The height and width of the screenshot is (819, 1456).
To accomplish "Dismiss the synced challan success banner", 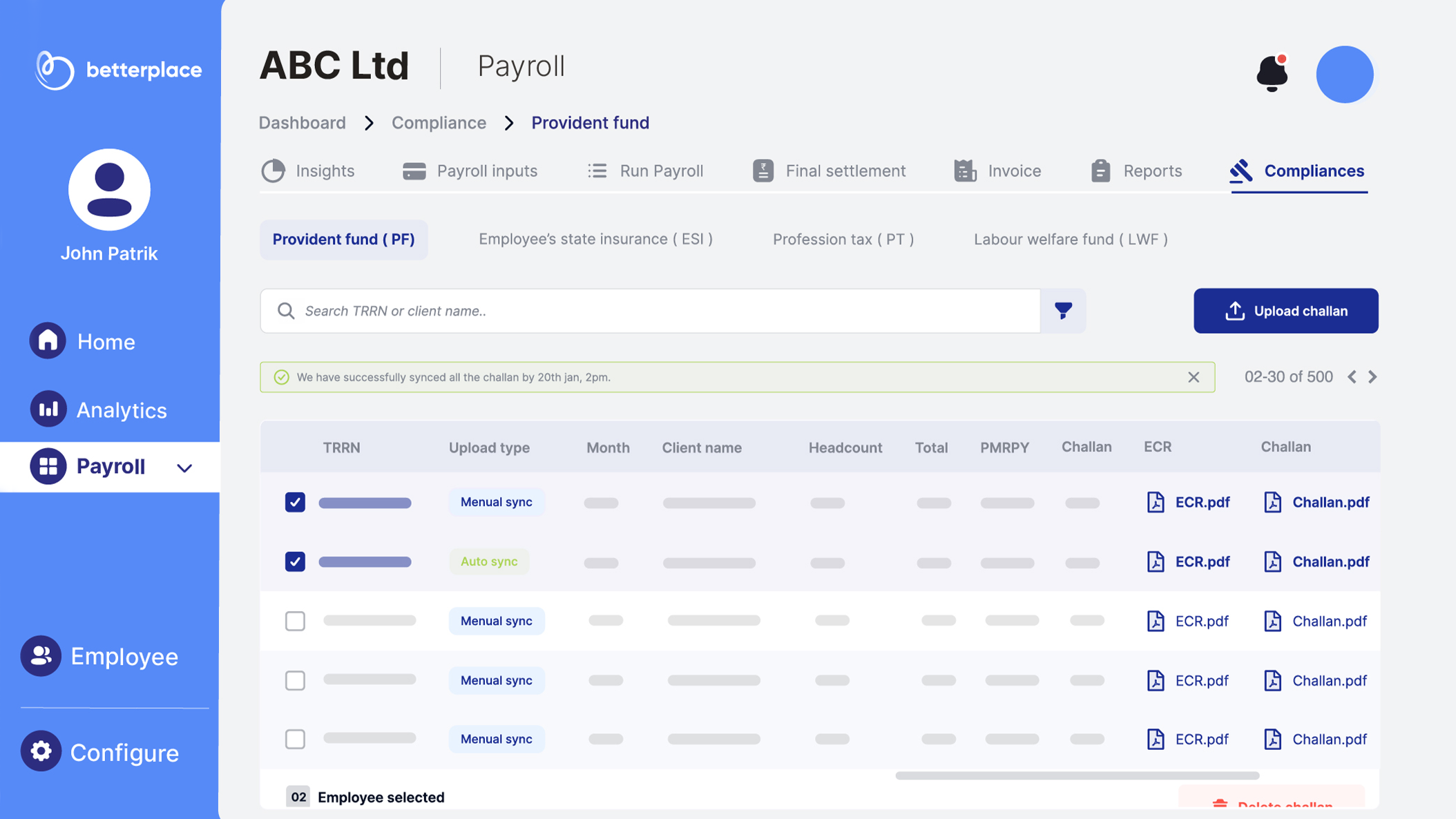I will pyautogui.click(x=1194, y=377).
